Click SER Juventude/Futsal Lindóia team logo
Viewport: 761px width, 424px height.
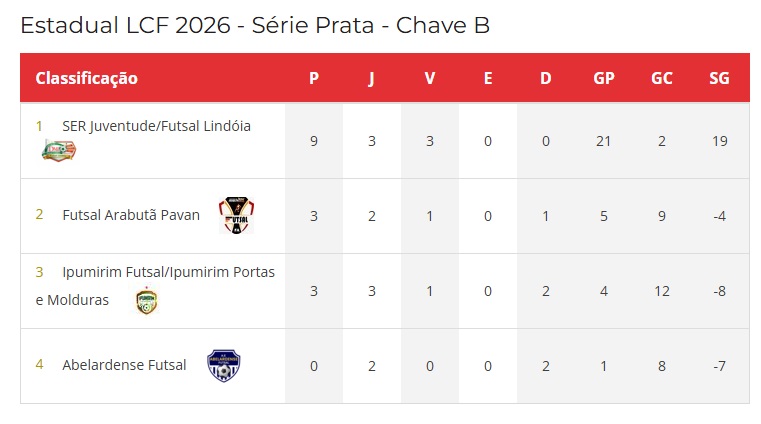(x=58, y=151)
